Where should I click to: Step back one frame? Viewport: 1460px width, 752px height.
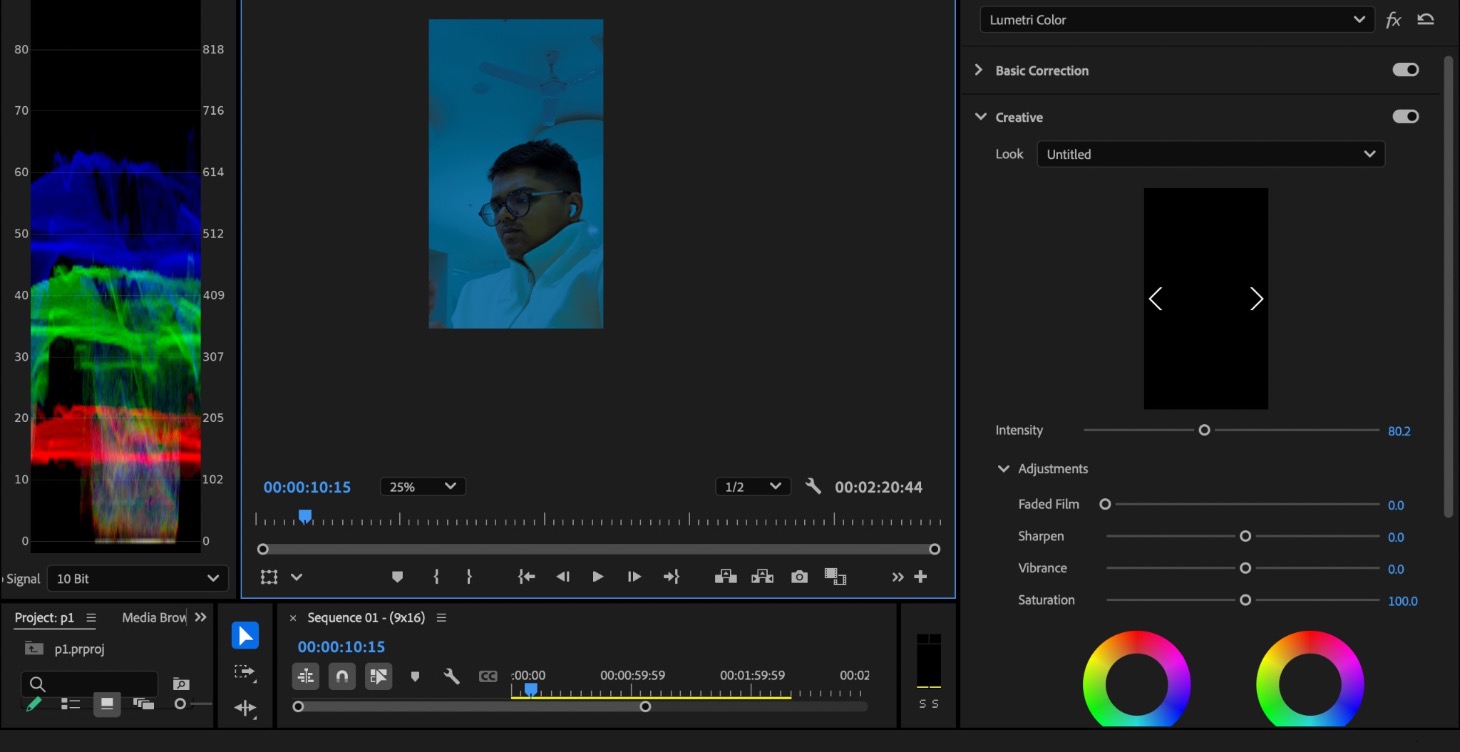(x=563, y=577)
